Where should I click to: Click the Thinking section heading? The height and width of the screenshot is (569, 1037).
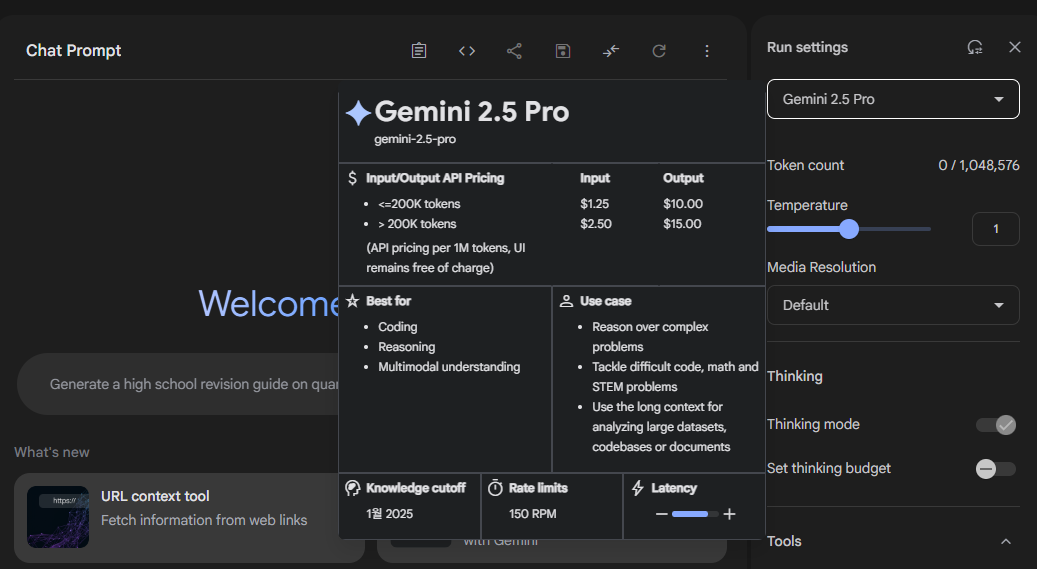794,376
